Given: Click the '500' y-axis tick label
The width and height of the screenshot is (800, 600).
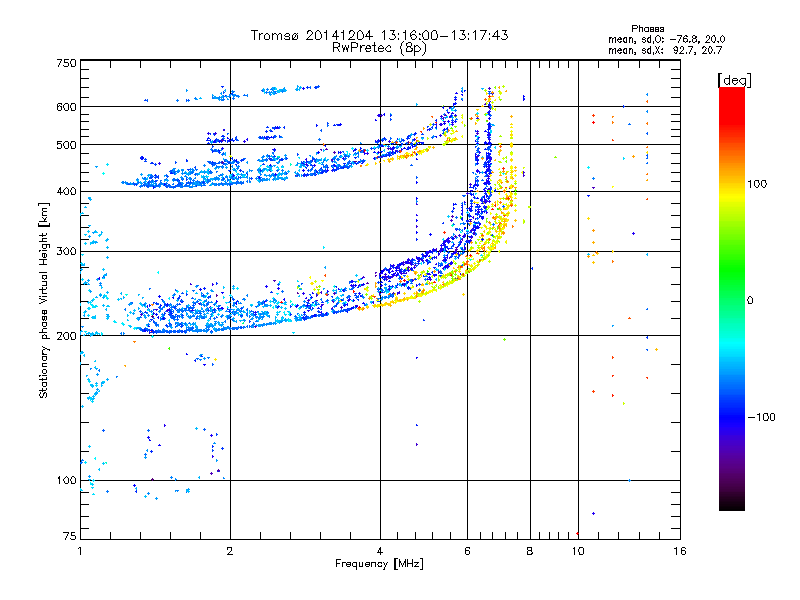Looking at the screenshot, I should 67,145.
